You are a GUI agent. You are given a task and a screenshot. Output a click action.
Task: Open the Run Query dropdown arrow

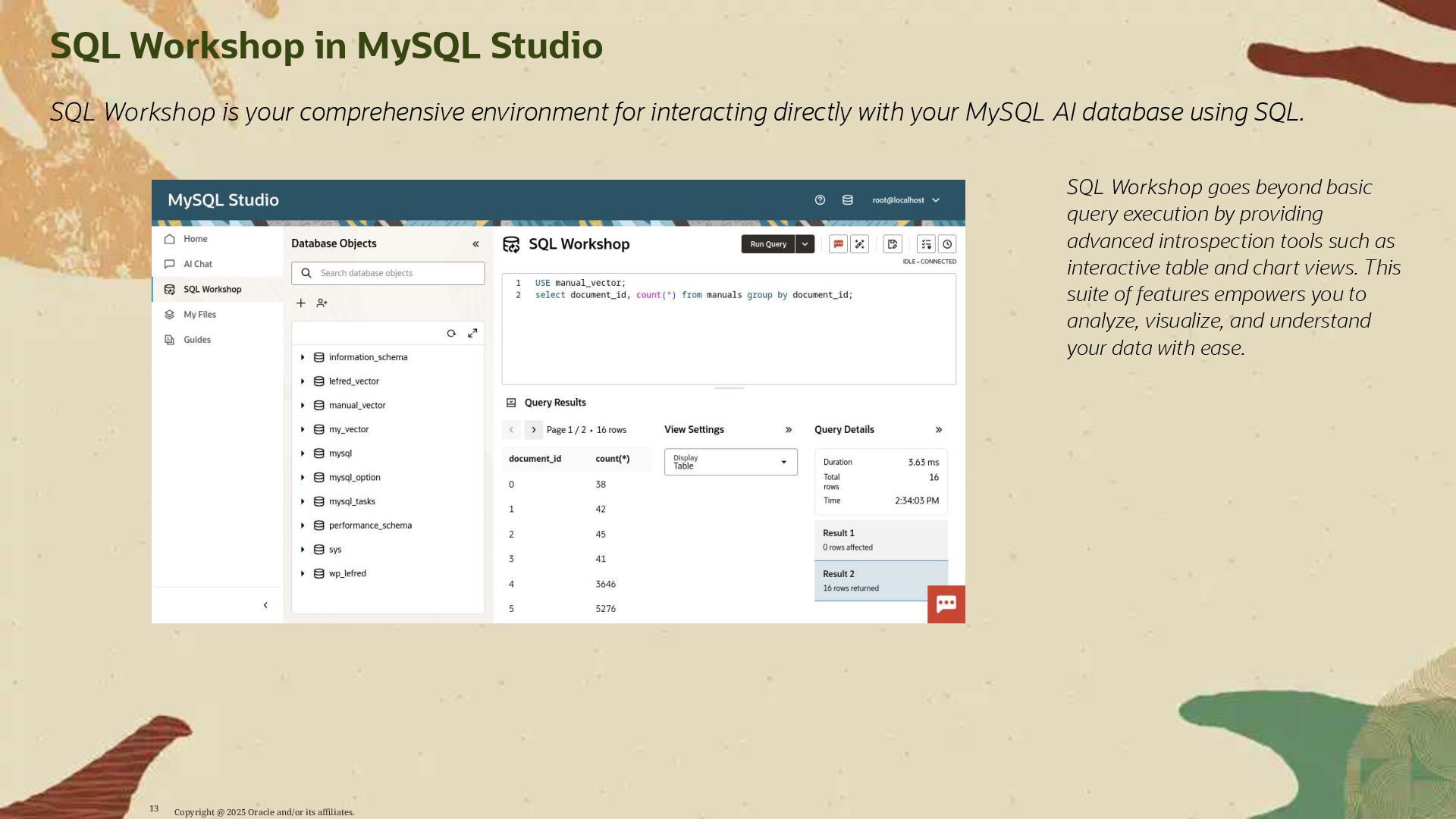coord(805,244)
